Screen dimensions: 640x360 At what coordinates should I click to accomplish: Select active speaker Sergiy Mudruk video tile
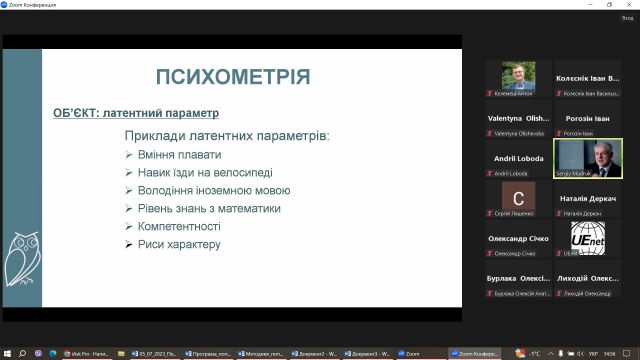click(588, 158)
